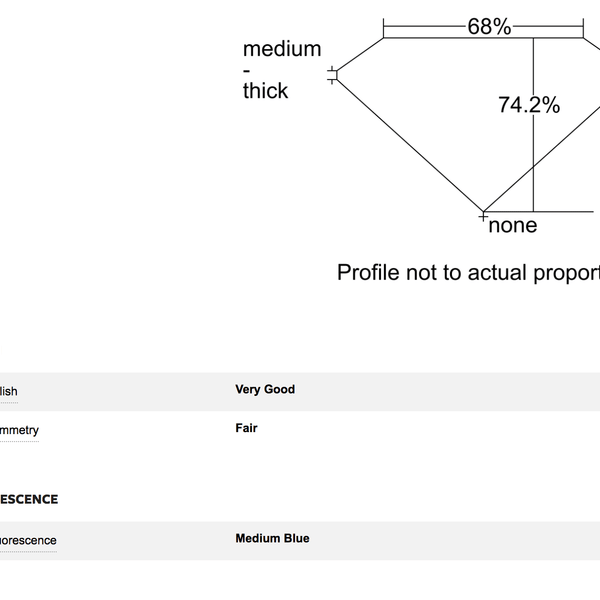This screenshot has height=600, width=600.
Task: Click the culet cross marker at diamond tip
Action: coord(483,217)
